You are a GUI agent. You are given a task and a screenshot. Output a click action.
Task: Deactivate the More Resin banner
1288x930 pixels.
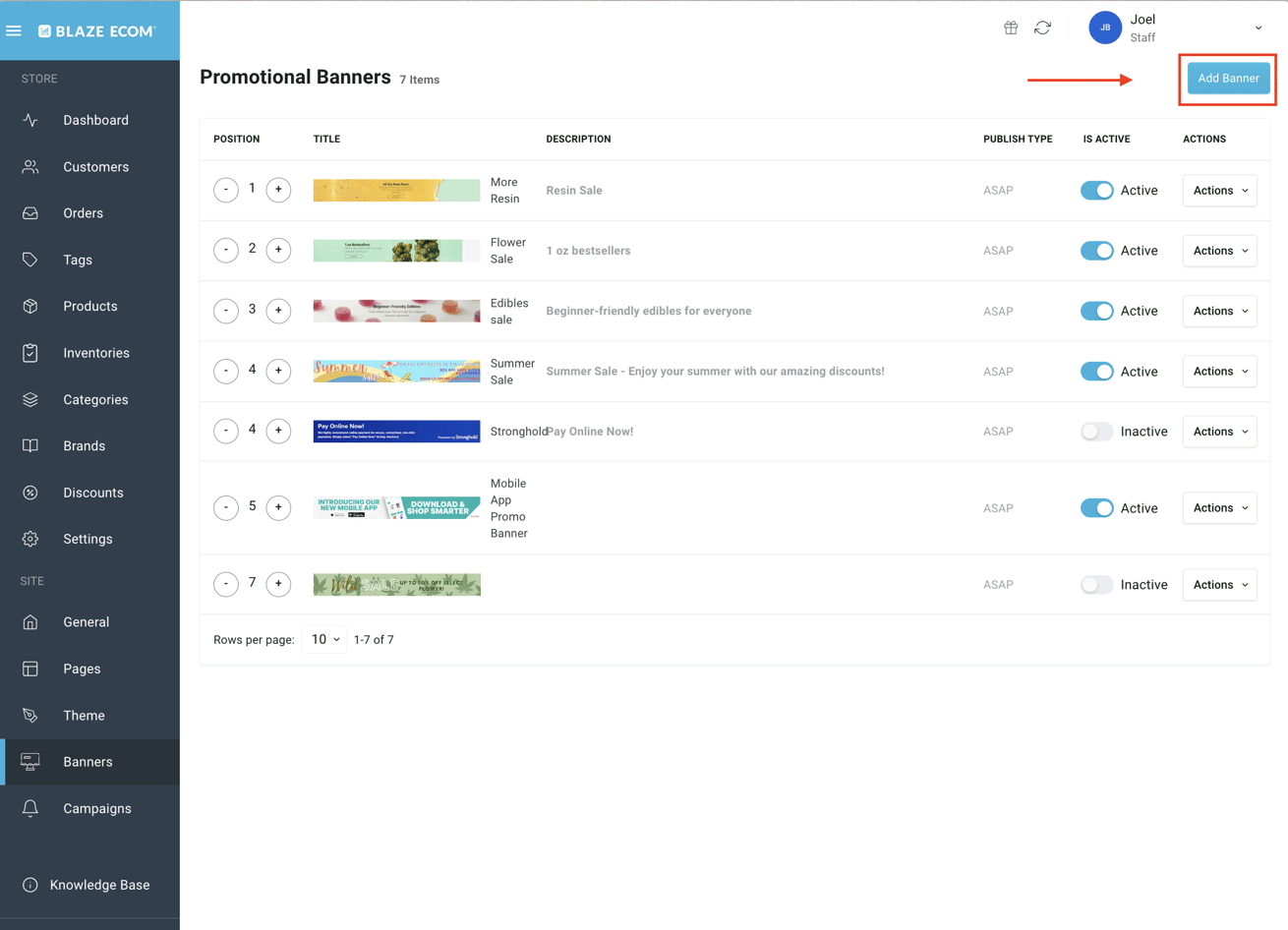(1096, 190)
